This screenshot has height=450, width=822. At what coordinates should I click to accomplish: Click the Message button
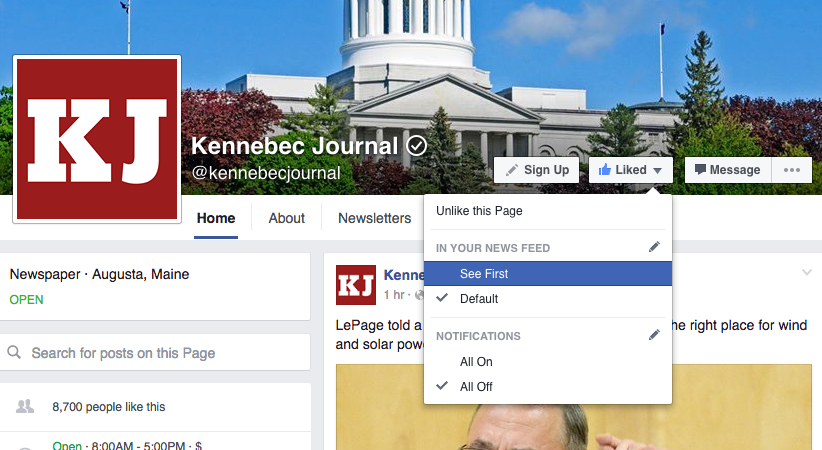727,170
